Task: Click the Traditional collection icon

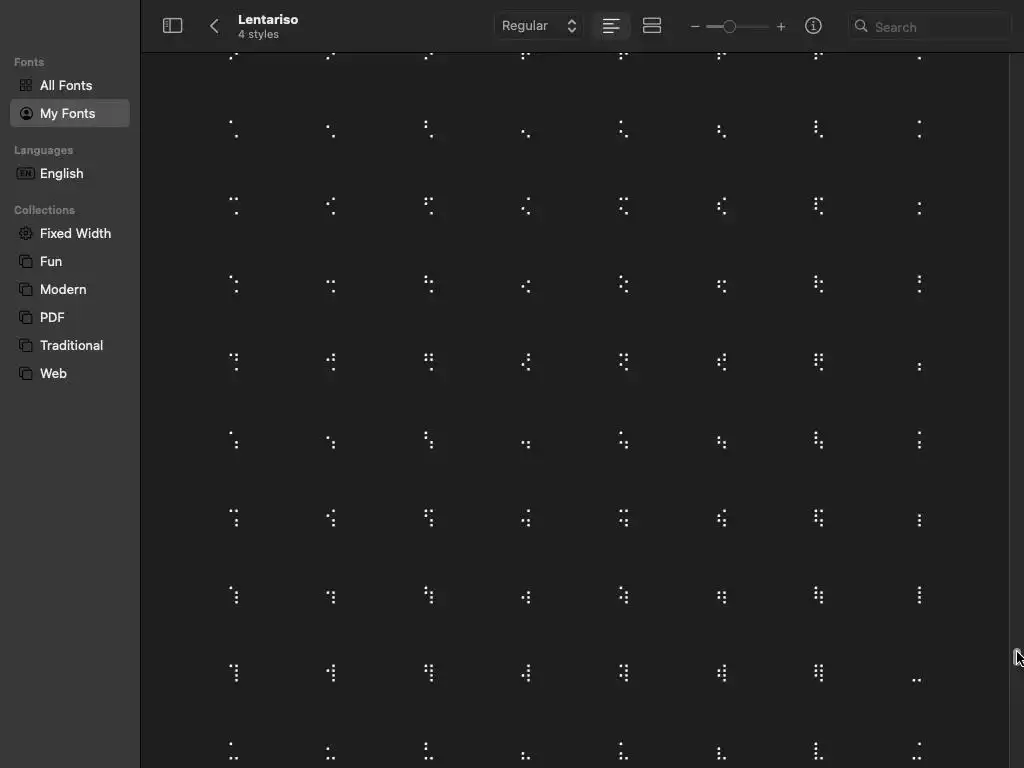Action: tap(25, 346)
